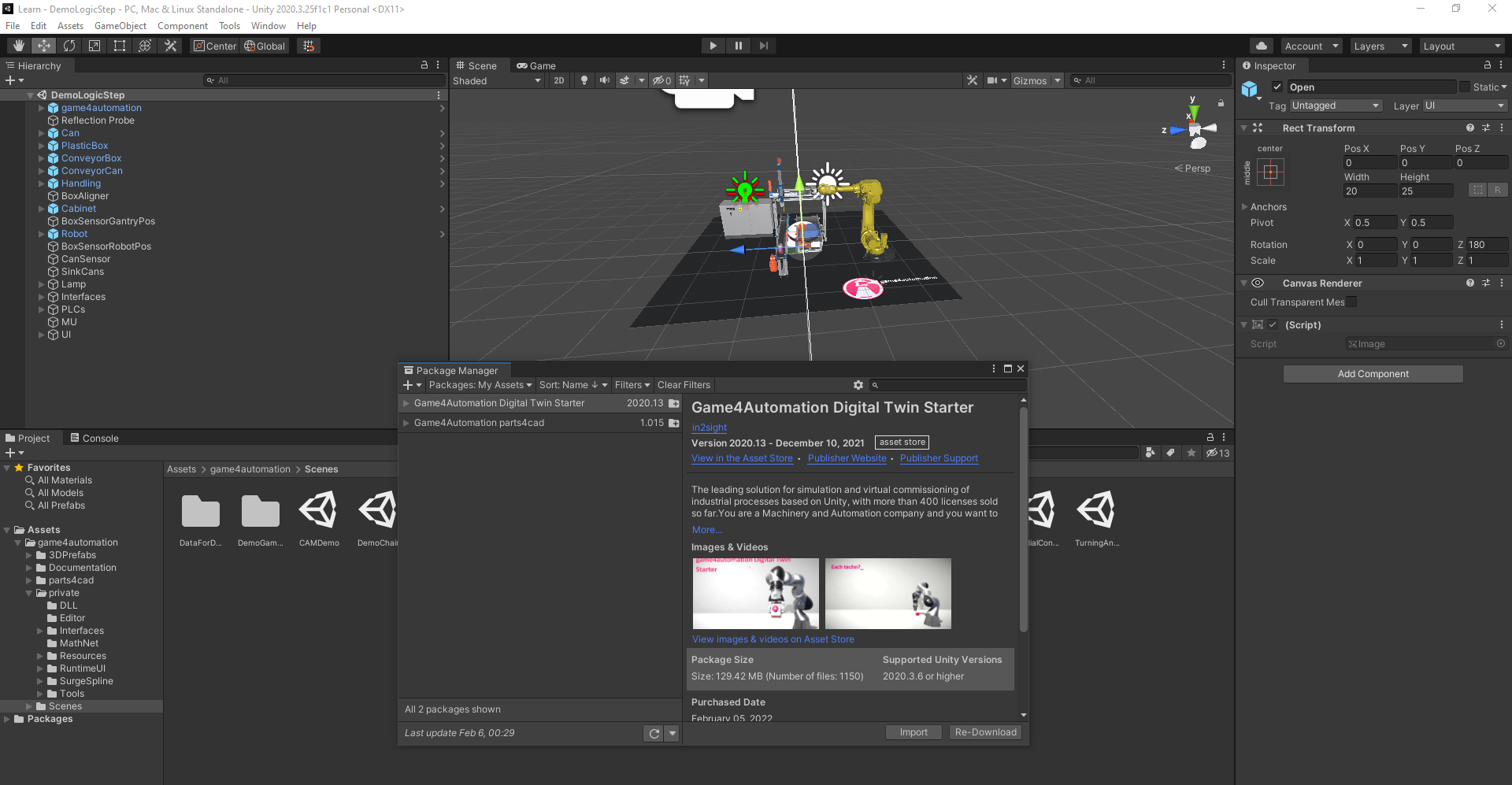This screenshot has height=785, width=1512.
Task: Click Clear Filters in Package Manager
Action: (x=684, y=385)
